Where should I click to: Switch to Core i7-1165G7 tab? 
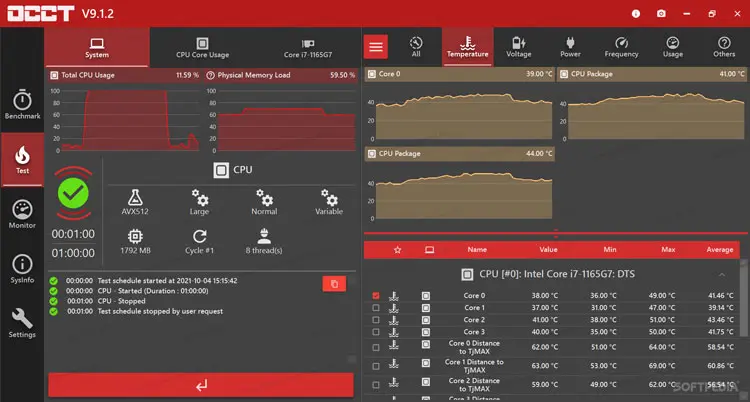(x=308, y=47)
